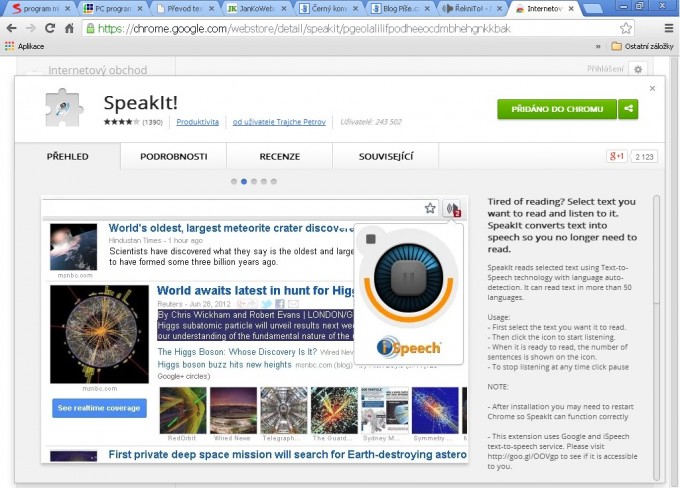Go back with the browser back arrow
The width and height of the screenshot is (680, 488).
tap(11, 29)
